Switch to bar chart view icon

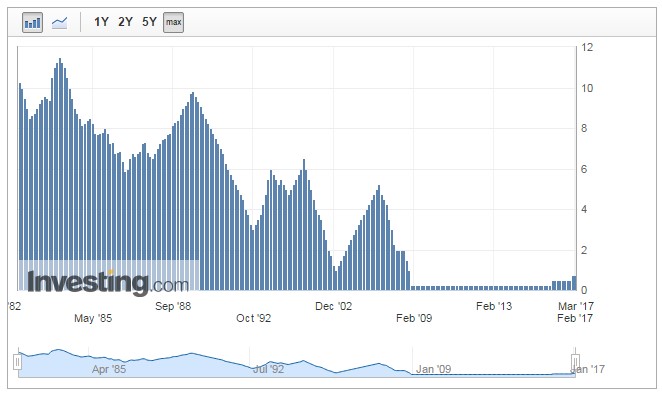click(x=33, y=22)
